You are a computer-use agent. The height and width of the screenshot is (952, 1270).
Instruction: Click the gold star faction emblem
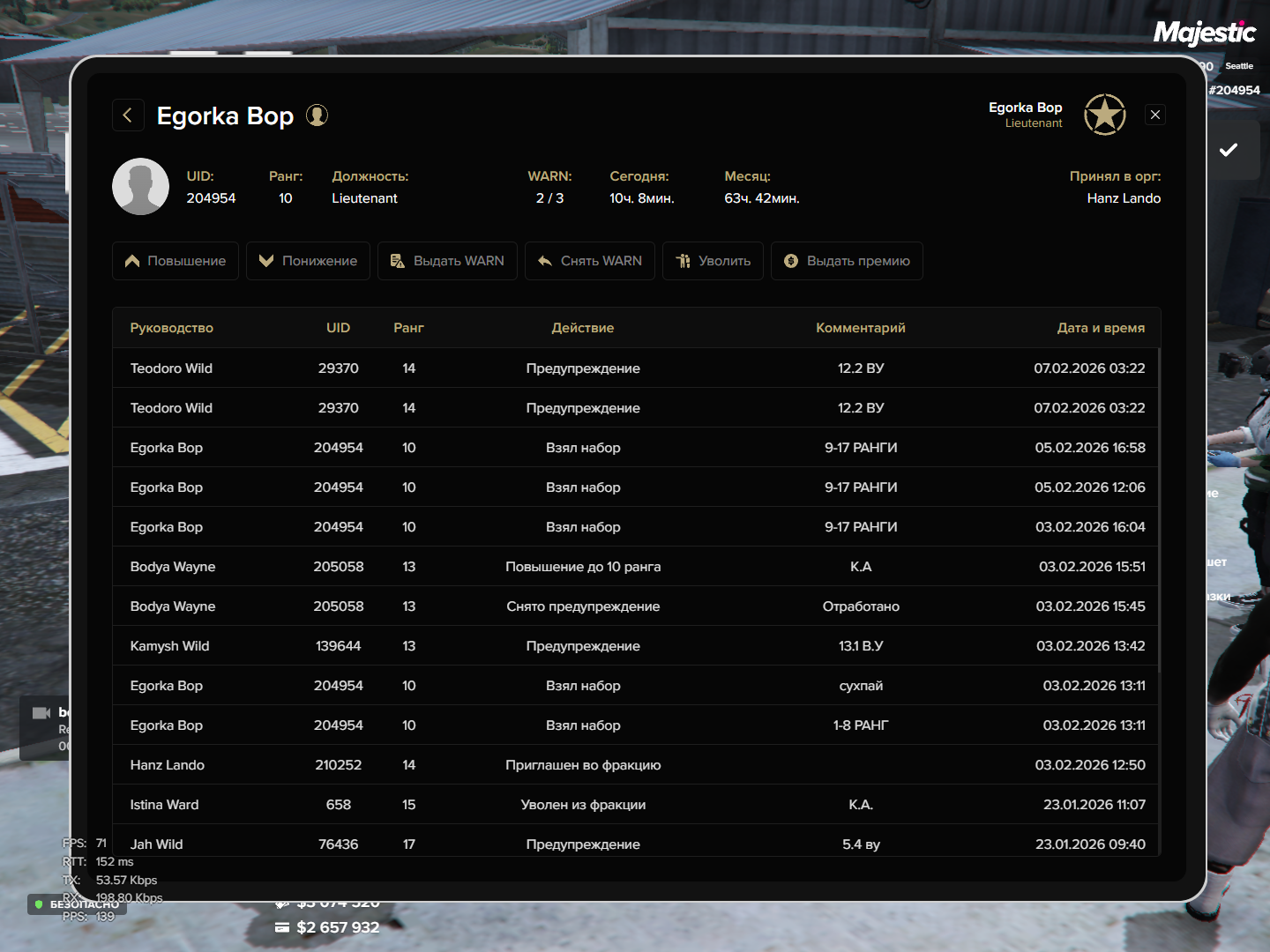pos(1104,115)
